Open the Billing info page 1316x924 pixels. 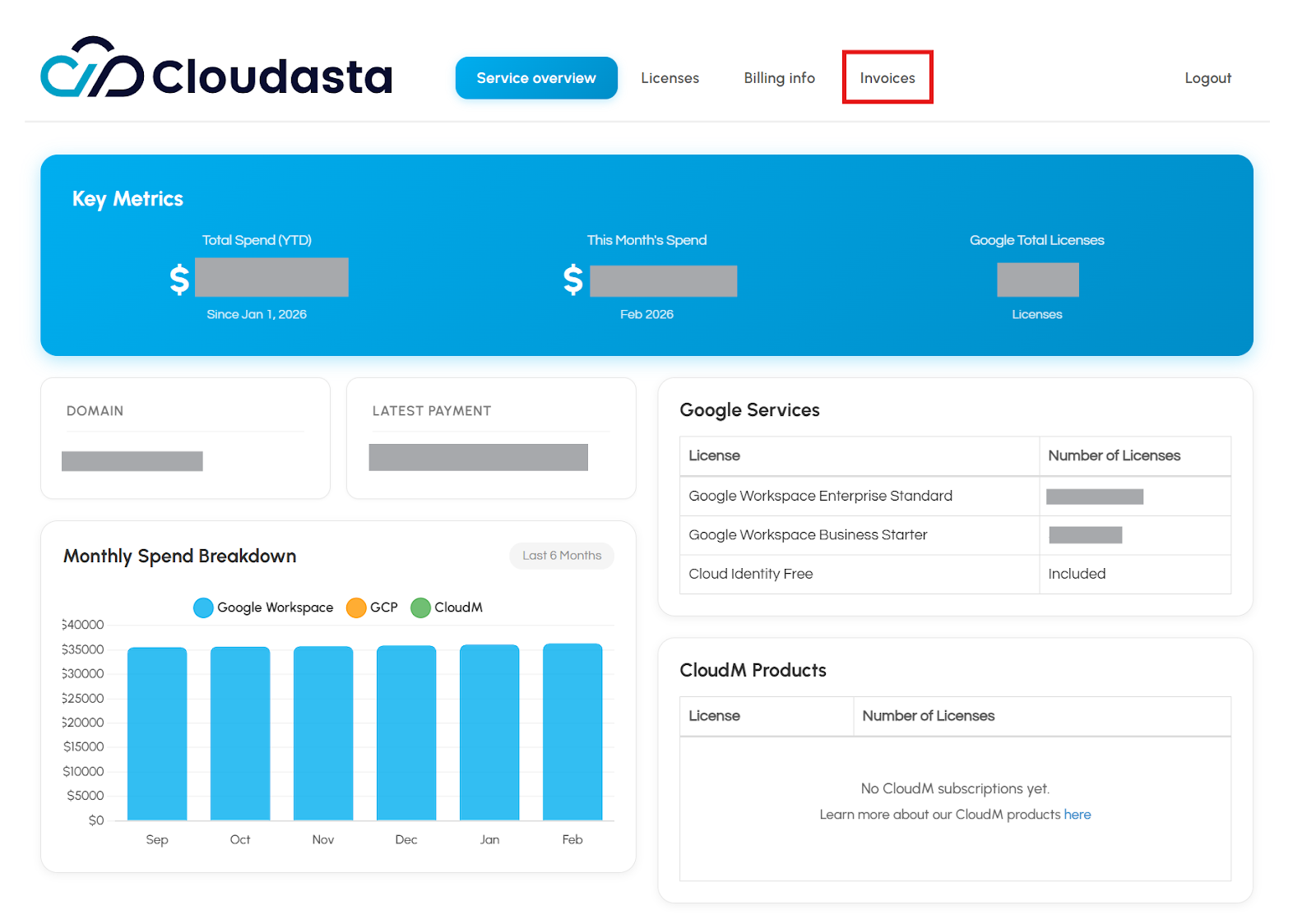779,78
